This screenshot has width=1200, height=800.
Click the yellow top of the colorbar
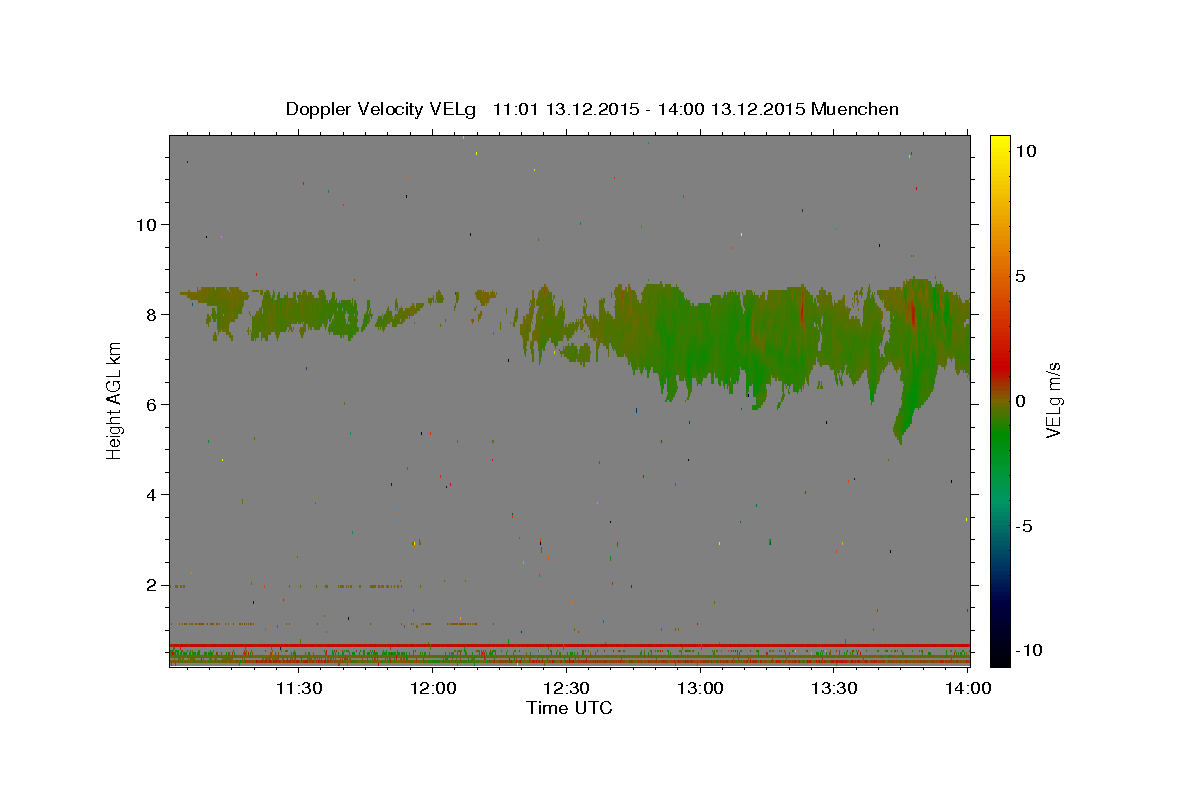point(999,145)
